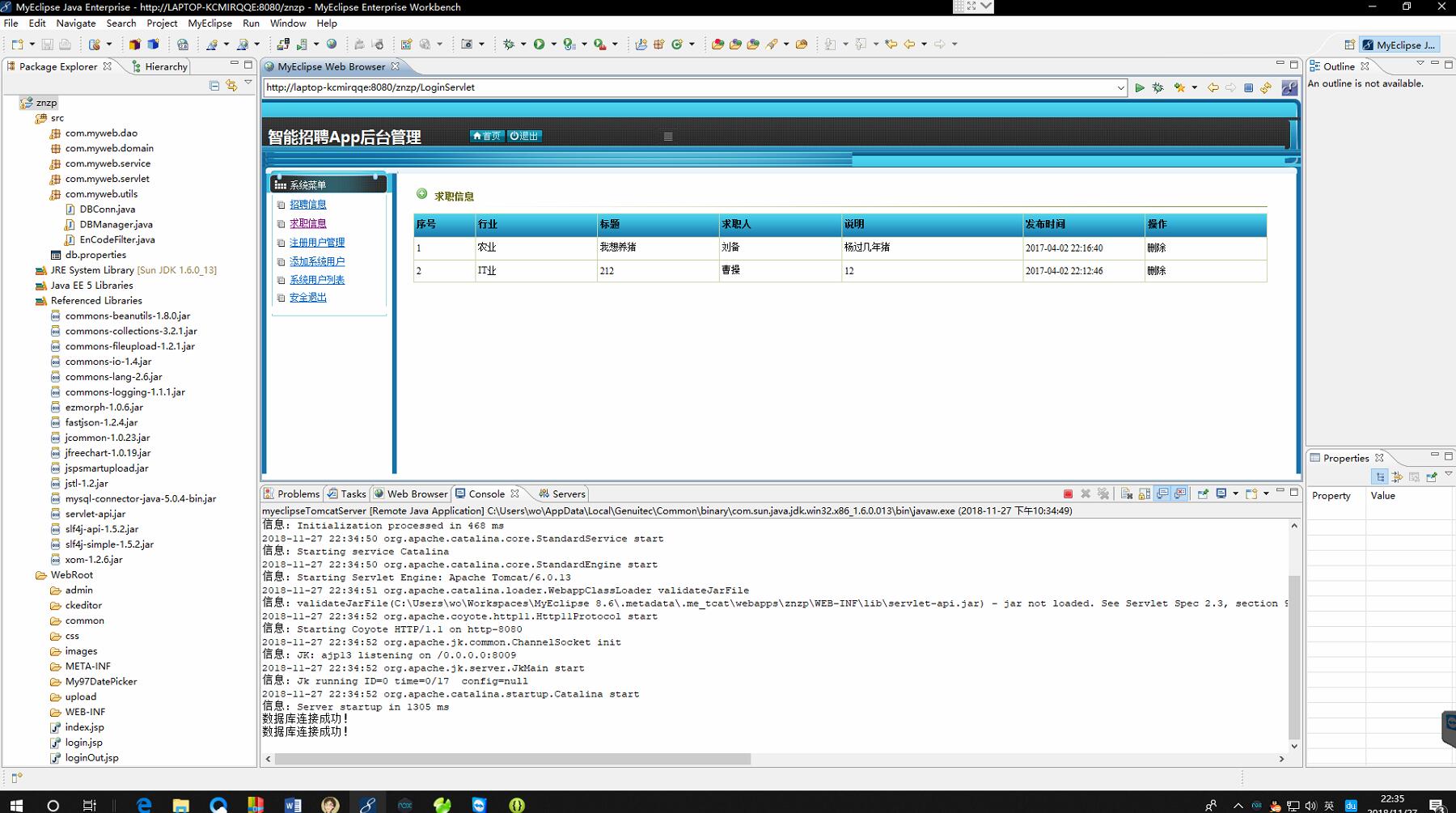Screen dimensions: 1456x813
Task: Terminate the server with the red Console button
Action: [1068, 493]
